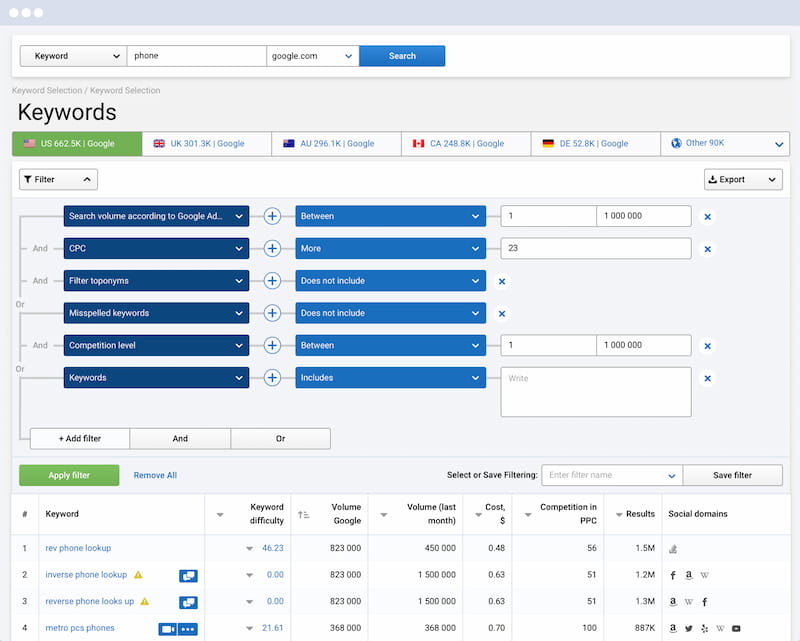Remove the Misspelled keywords filter row
Image resolution: width=800 pixels, height=641 pixels.
pyautogui.click(x=502, y=314)
